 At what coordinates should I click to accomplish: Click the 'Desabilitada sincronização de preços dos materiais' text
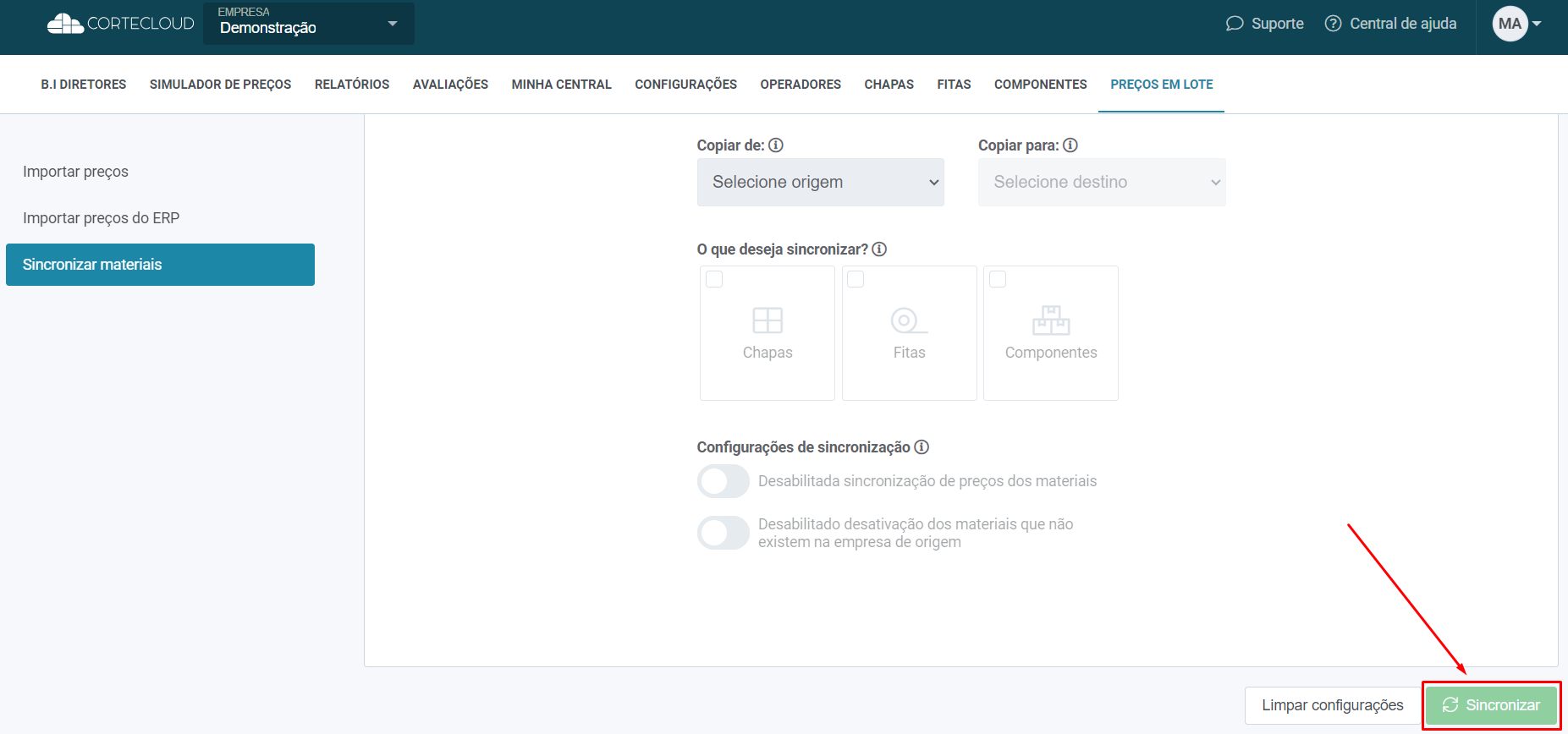[927, 481]
